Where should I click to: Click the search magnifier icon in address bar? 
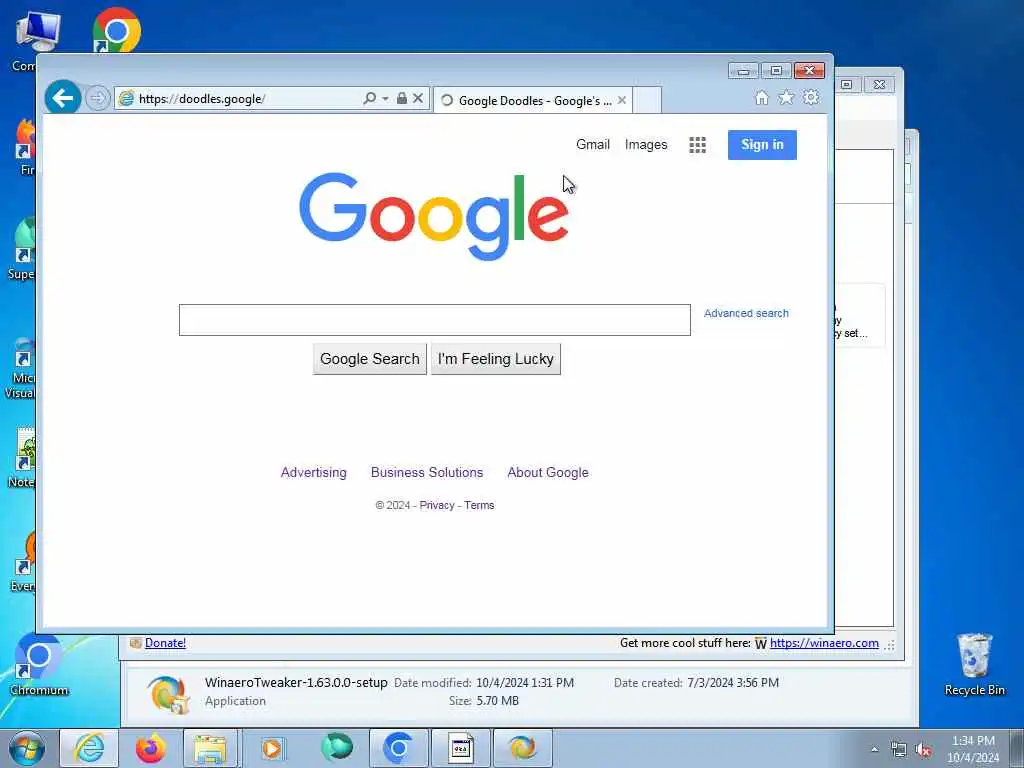point(370,98)
